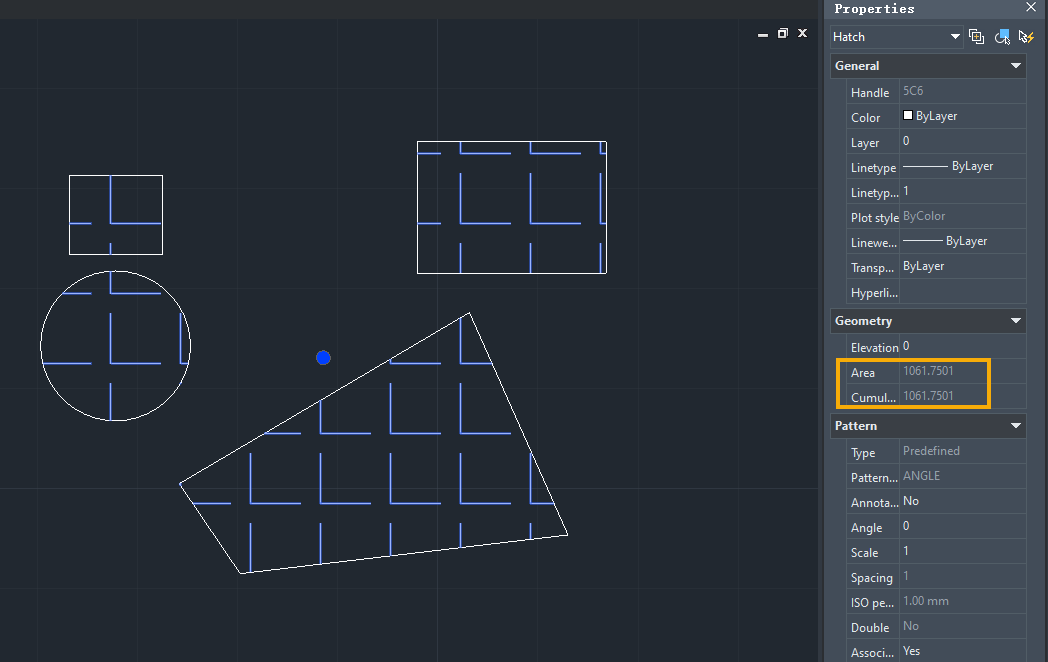Click the Transparency ByLayer value
Viewport: 1048px width, 662px height.
point(923,266)
